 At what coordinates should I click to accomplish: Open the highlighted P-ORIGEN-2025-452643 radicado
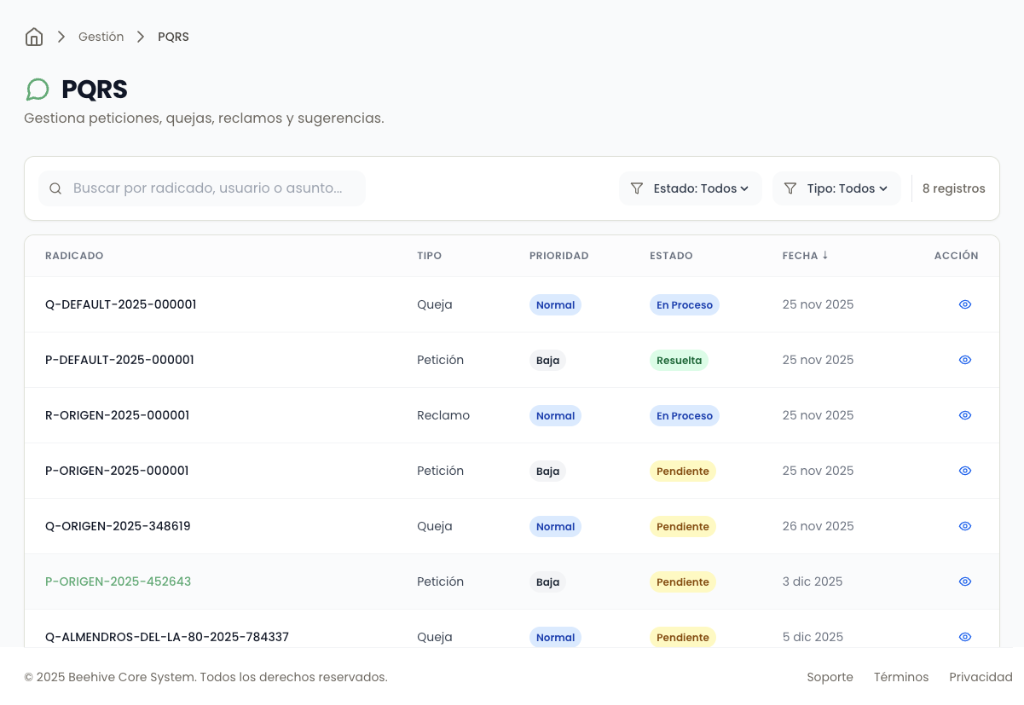pyautogui.click(x=118, y=581)
